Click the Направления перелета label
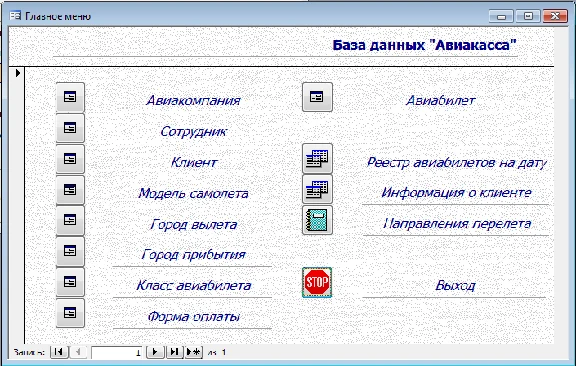Screen dimensions: 576x366 457,223
